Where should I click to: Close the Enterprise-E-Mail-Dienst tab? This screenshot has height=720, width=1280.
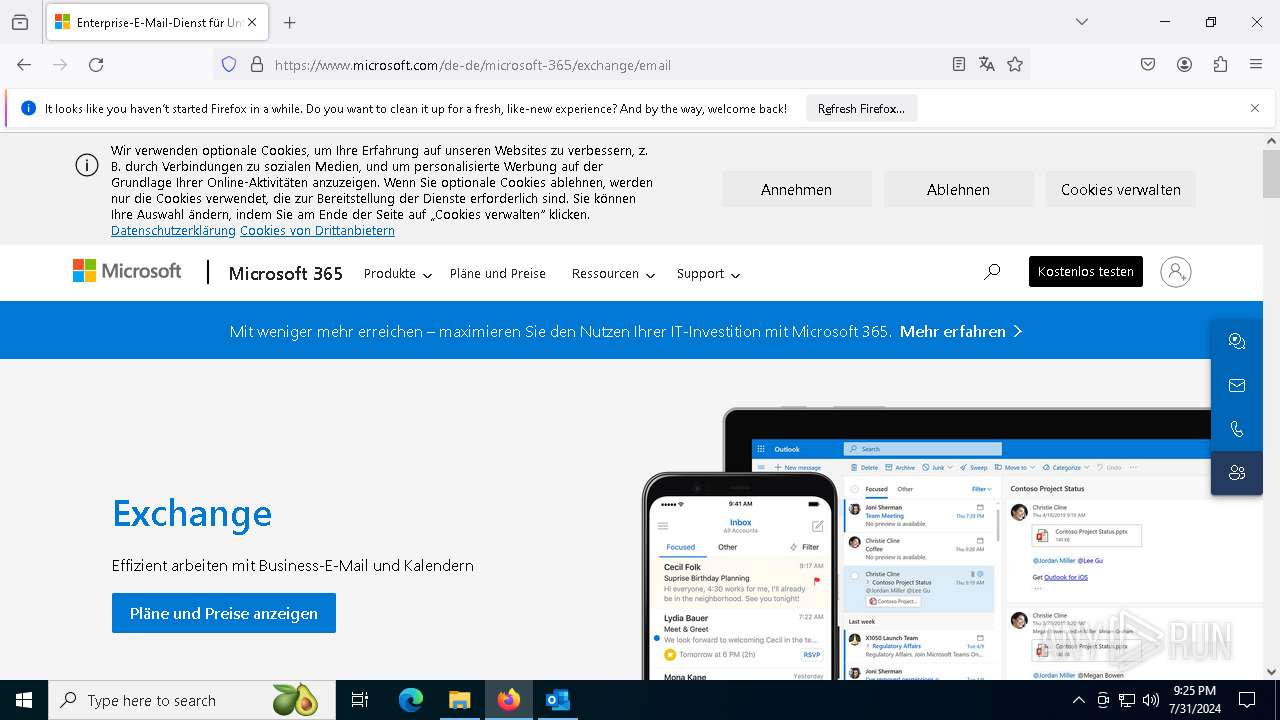(x=252, y=22)
